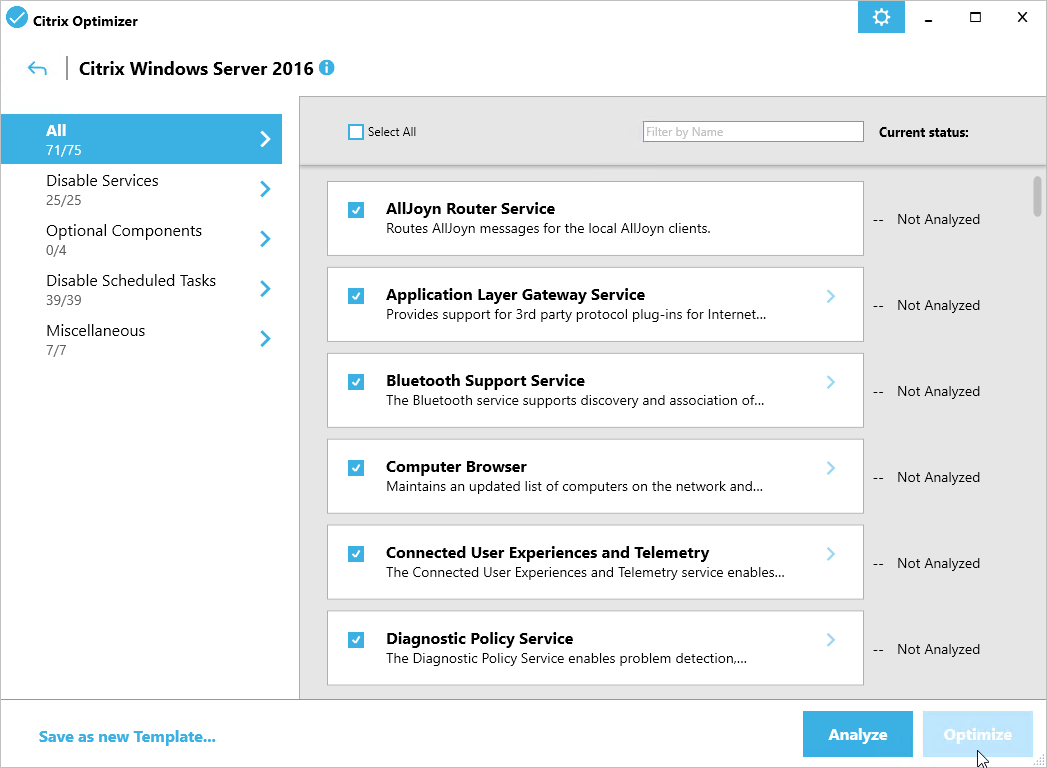Screen dimensions: 1047x768
Task: Click chevron next to Miscellaneous
Action: point(265,339)
